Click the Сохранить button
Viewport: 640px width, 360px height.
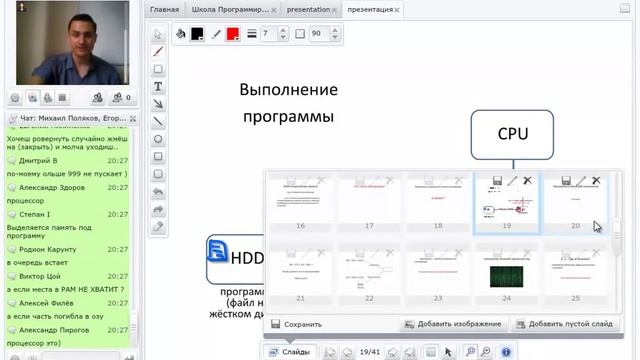(297, 324)
